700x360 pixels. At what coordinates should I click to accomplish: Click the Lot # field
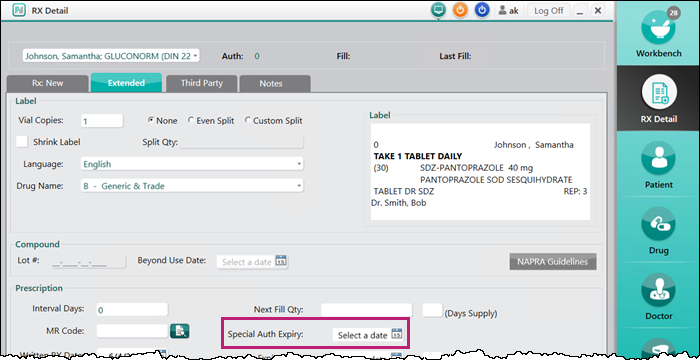point(89,262)
